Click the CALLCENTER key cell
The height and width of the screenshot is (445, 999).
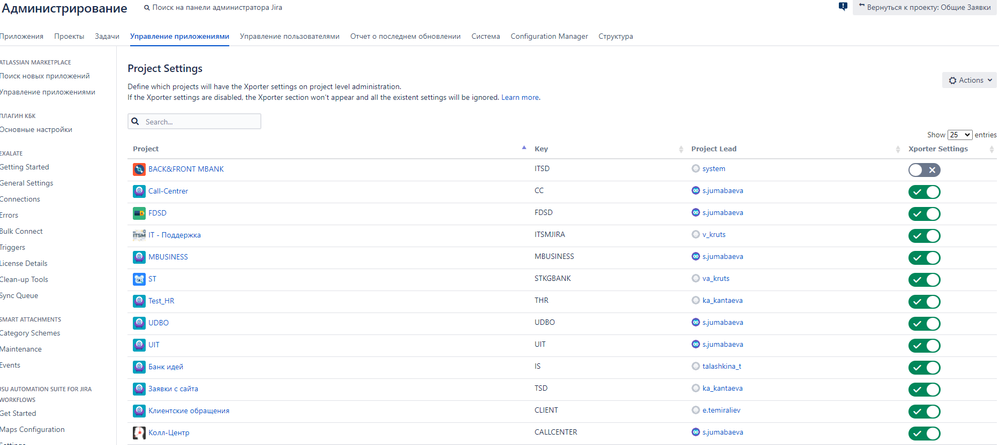coord(556,432)
